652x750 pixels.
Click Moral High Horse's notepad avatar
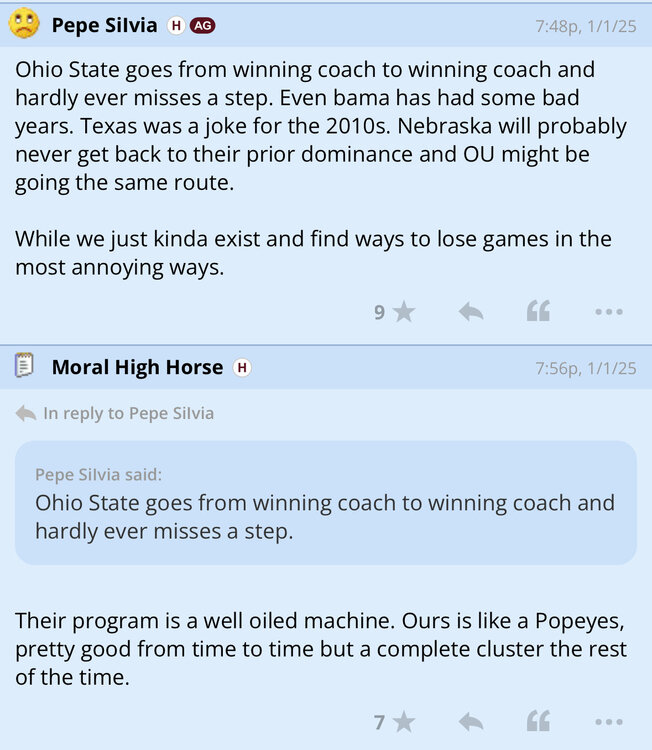point(24,367)
